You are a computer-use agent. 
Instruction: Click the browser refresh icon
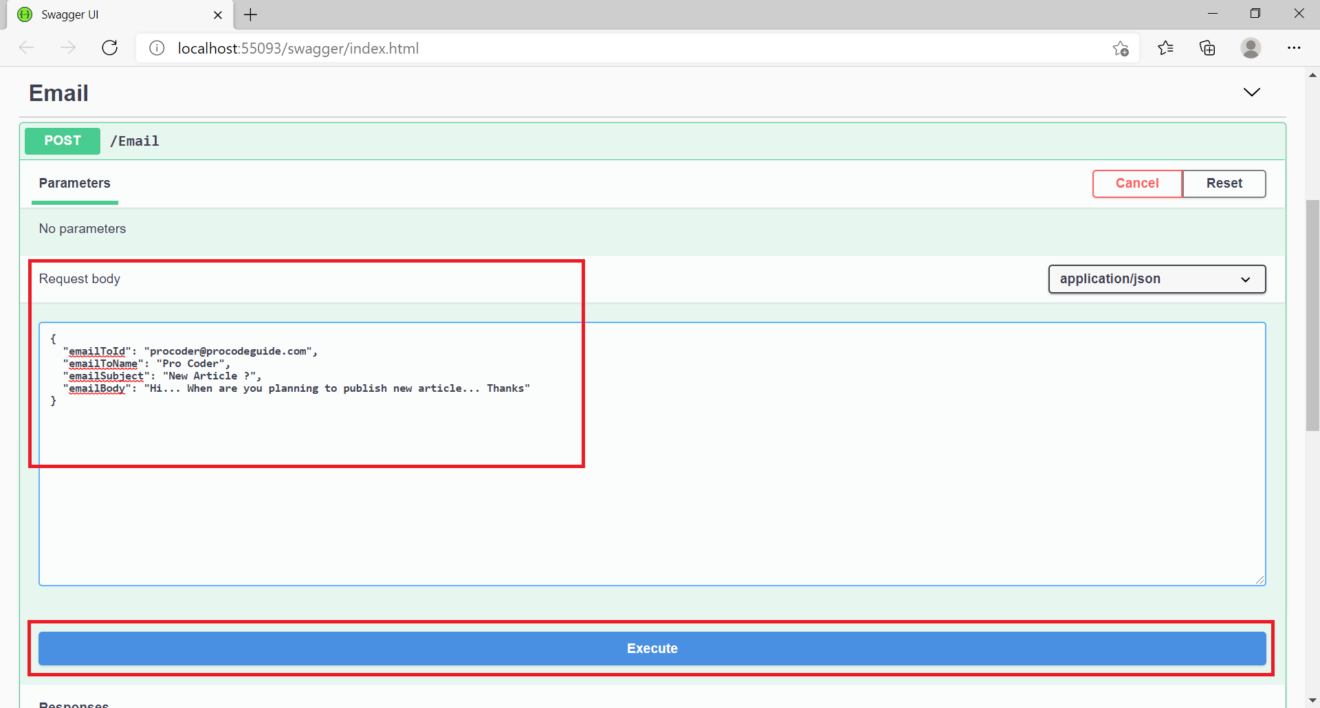click(110, 48)
